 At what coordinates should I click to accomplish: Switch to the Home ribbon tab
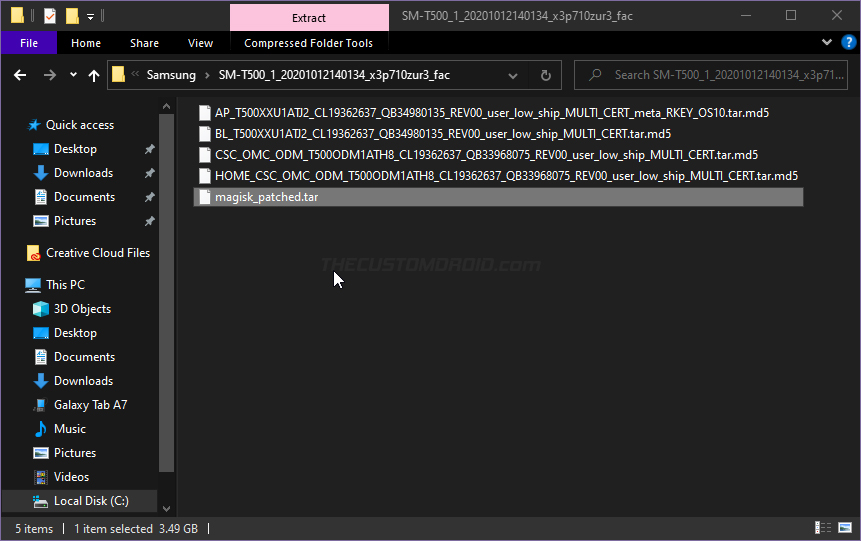pos(86,43)
